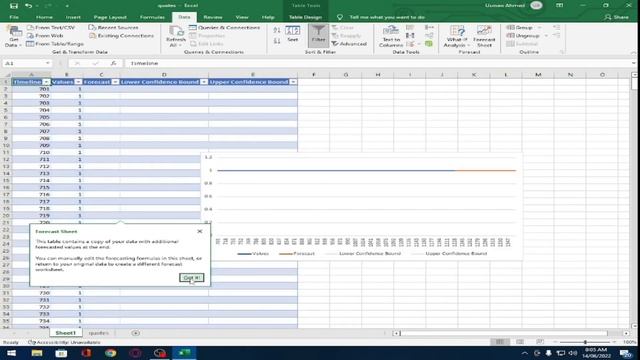
Task: Click the Undo arrow icon
Action: (28, 6)
